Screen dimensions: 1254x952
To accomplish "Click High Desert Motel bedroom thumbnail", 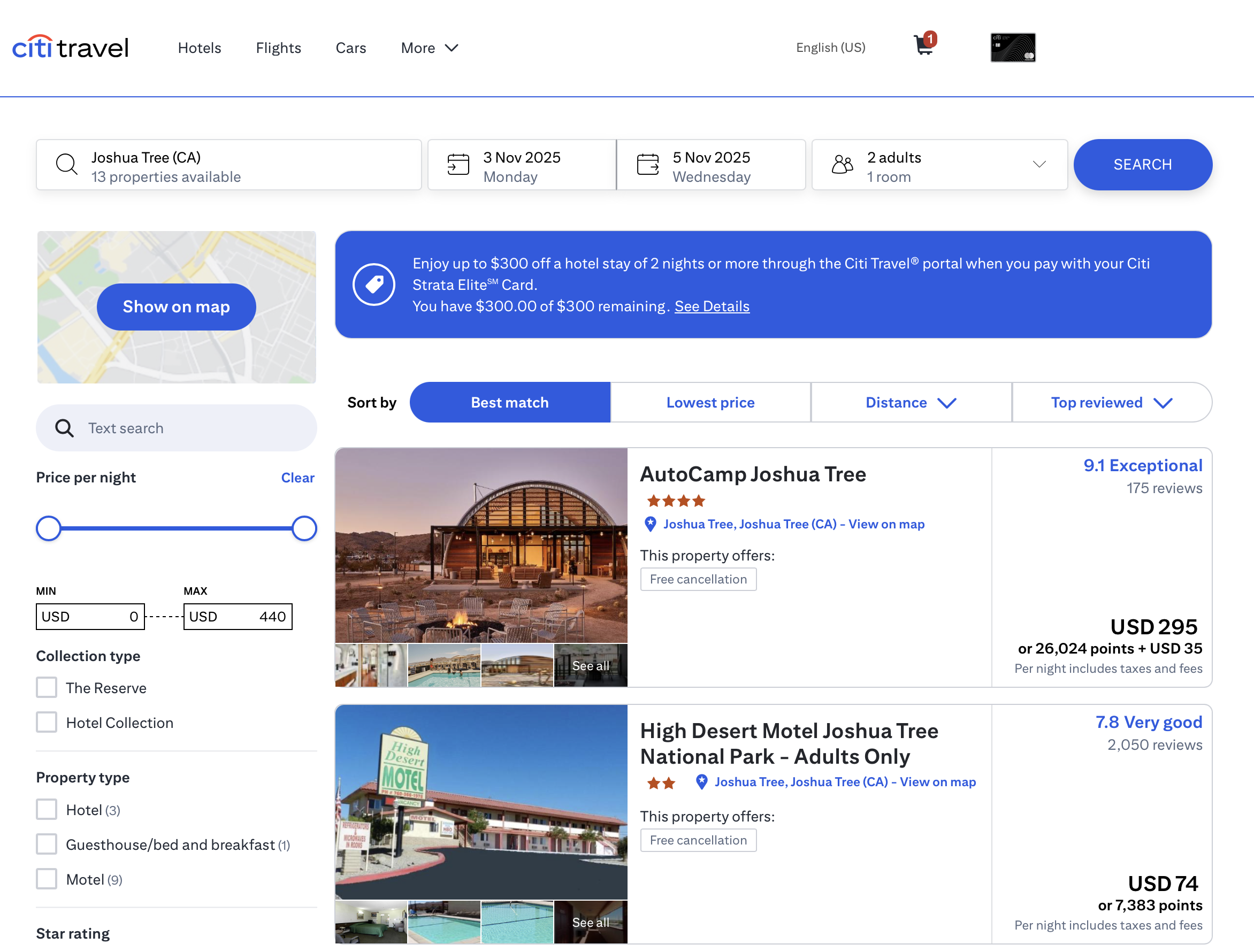I will tap(371, 922).
